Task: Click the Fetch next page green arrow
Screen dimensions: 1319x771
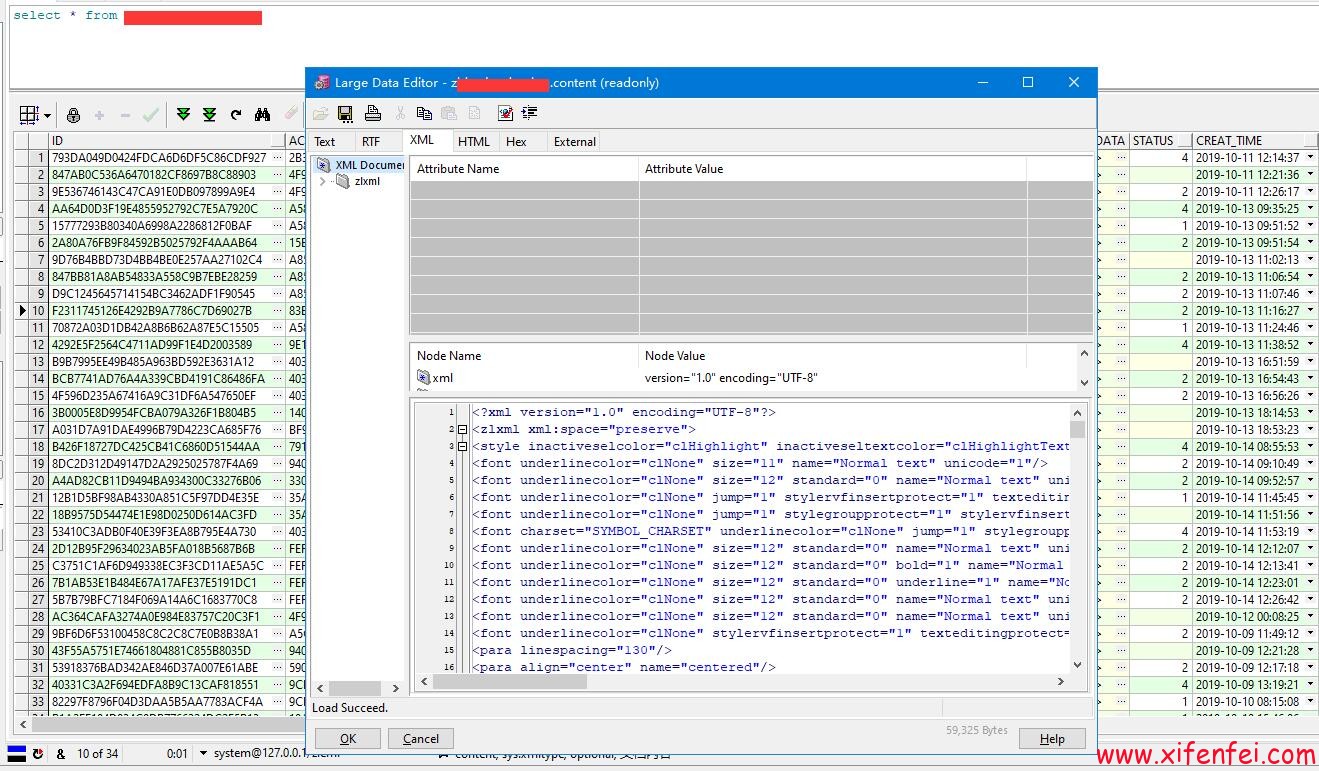Action: 183,116
